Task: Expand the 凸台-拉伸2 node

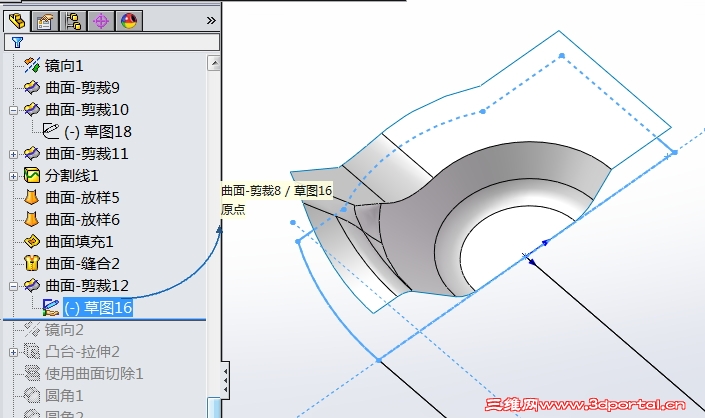Action: point(13,352)
